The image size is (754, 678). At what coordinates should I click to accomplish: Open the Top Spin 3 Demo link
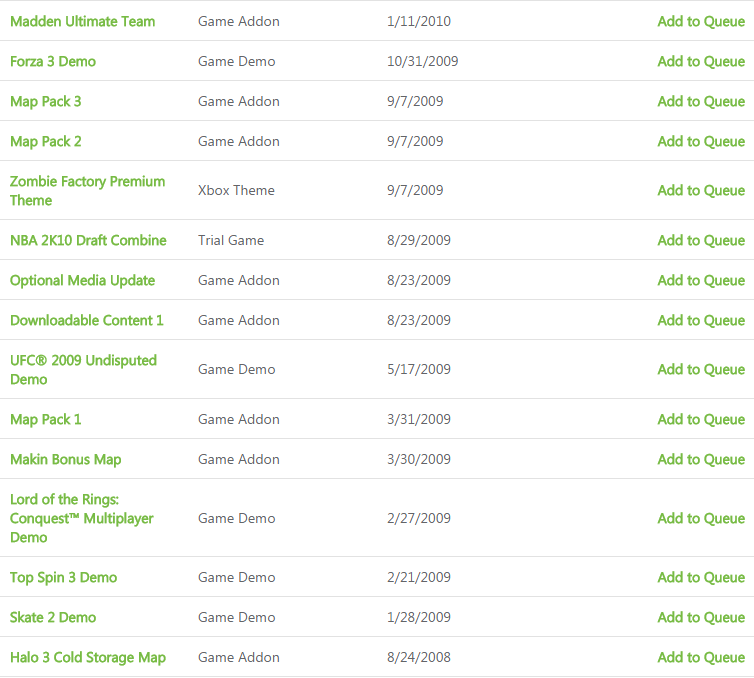(63, 577)
